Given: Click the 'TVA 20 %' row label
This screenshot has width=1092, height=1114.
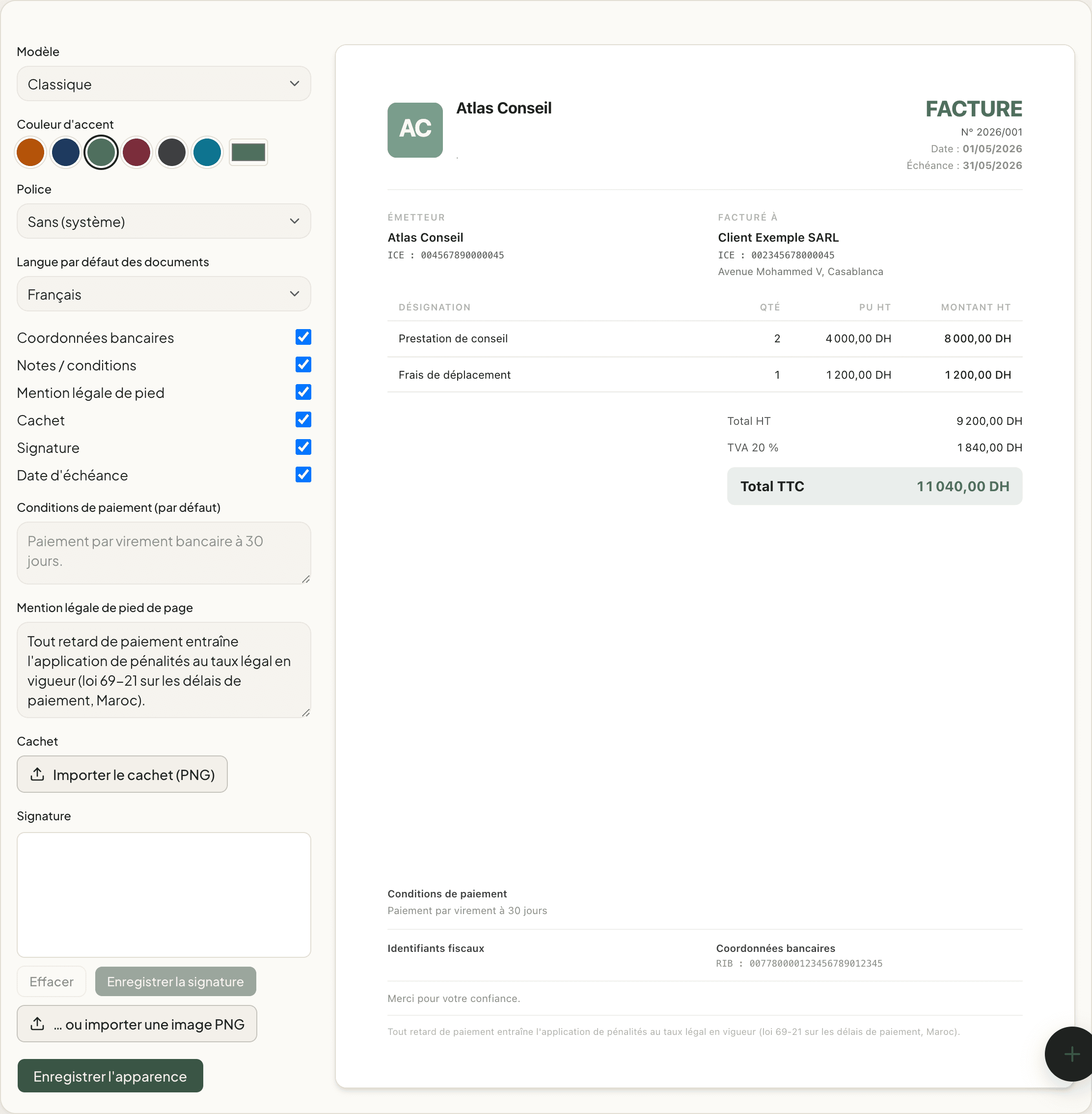Looking at the screenshot, I should (x=753, y=447).
